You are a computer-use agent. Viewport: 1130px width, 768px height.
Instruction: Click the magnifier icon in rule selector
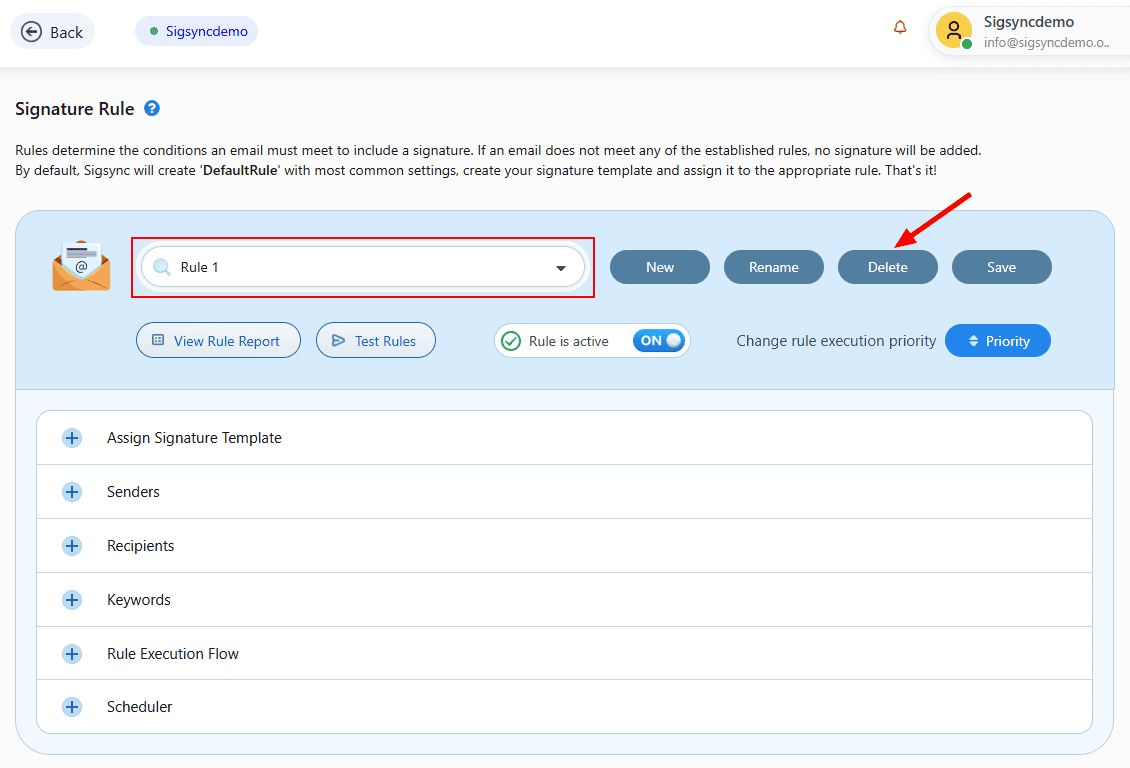click(x=162, y=268)
